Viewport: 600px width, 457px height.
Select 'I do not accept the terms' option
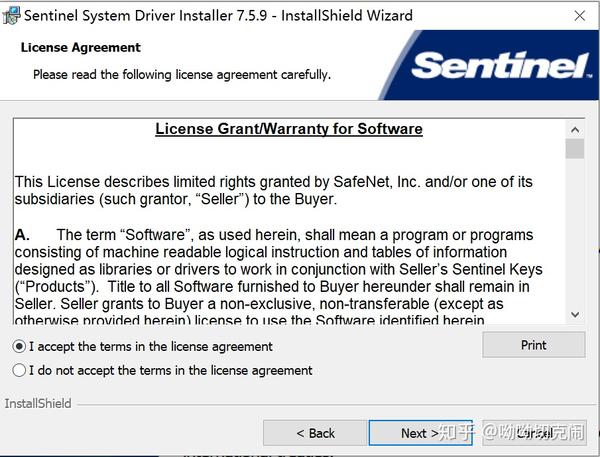[x=19, y=370]
